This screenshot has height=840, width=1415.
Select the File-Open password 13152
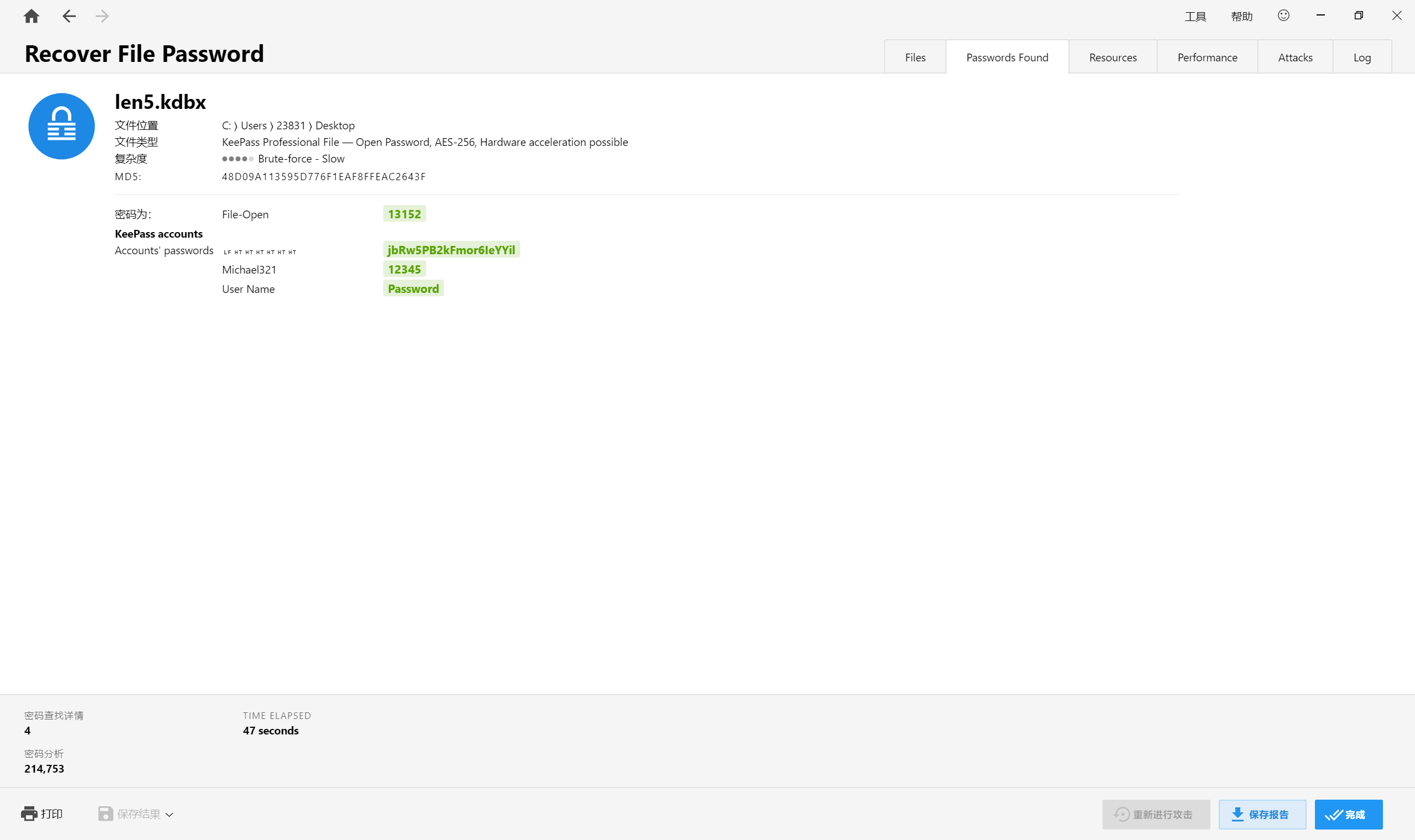point(404,214)
